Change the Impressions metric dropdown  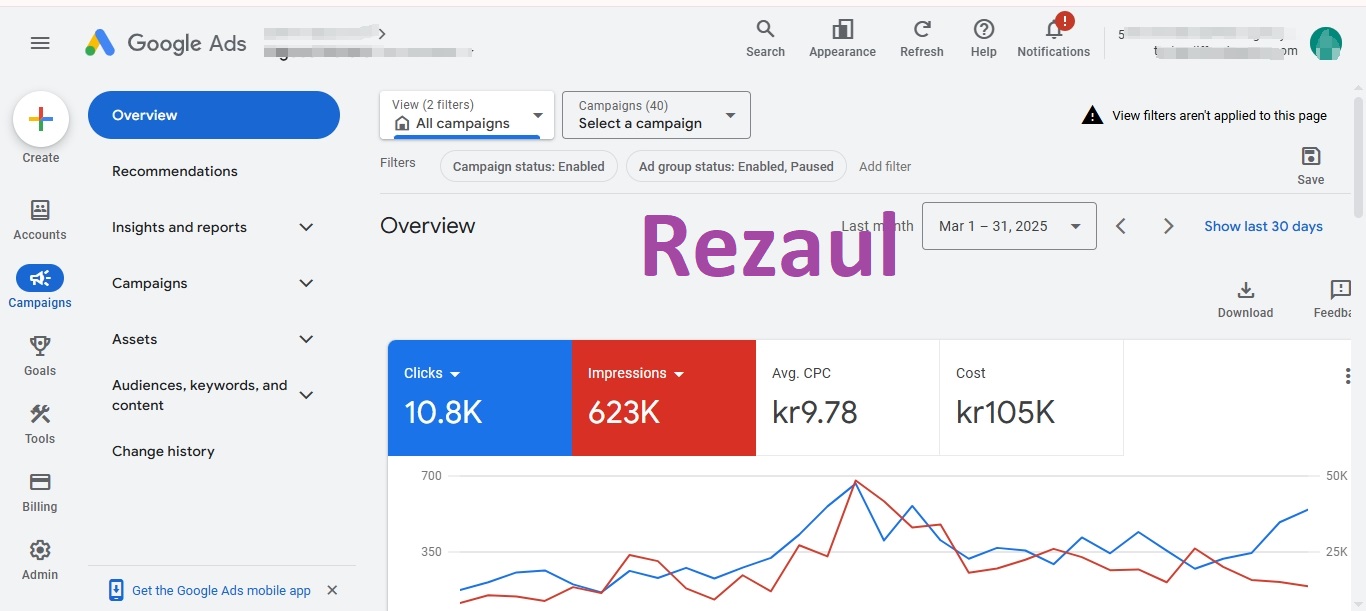pos(636,373)
